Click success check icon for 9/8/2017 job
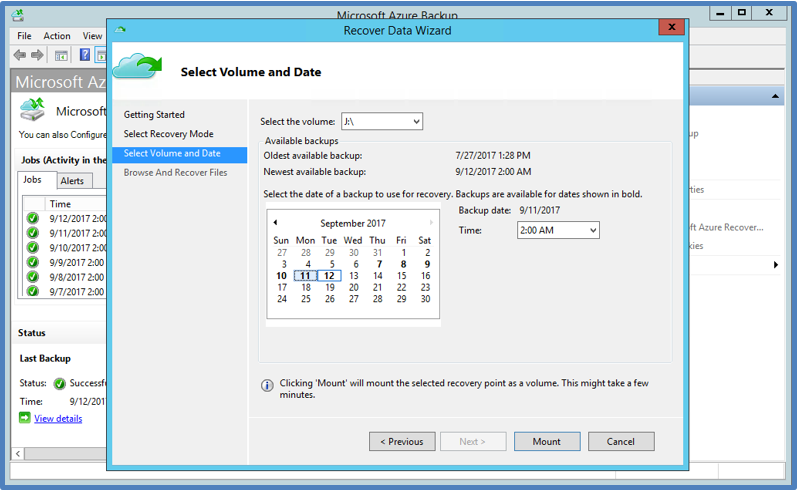The width and height of the screenshot is (797, 490). click(33, 277)
